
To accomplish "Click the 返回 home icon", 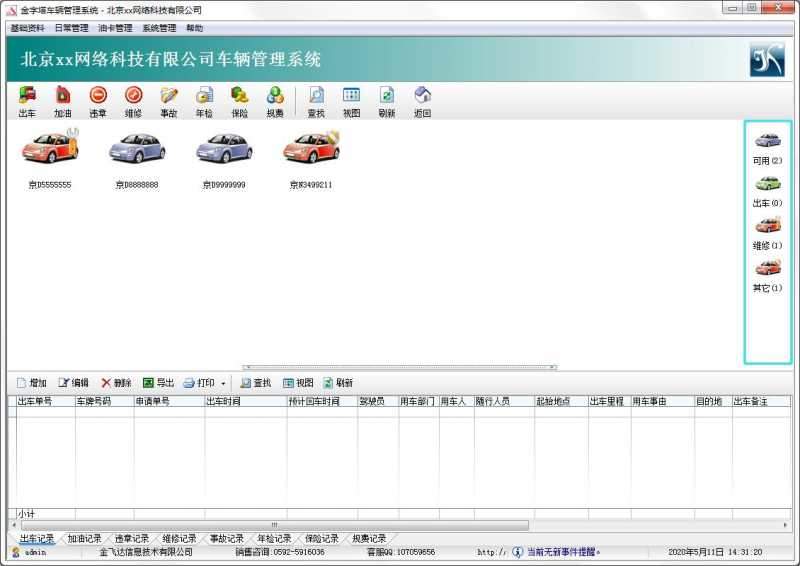I will click(x=422, y=102).
